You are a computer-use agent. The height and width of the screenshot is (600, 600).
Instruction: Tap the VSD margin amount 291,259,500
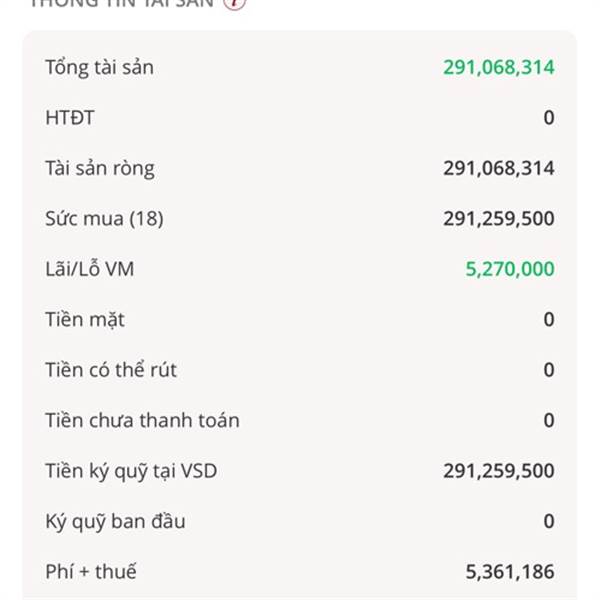[499, 471]
